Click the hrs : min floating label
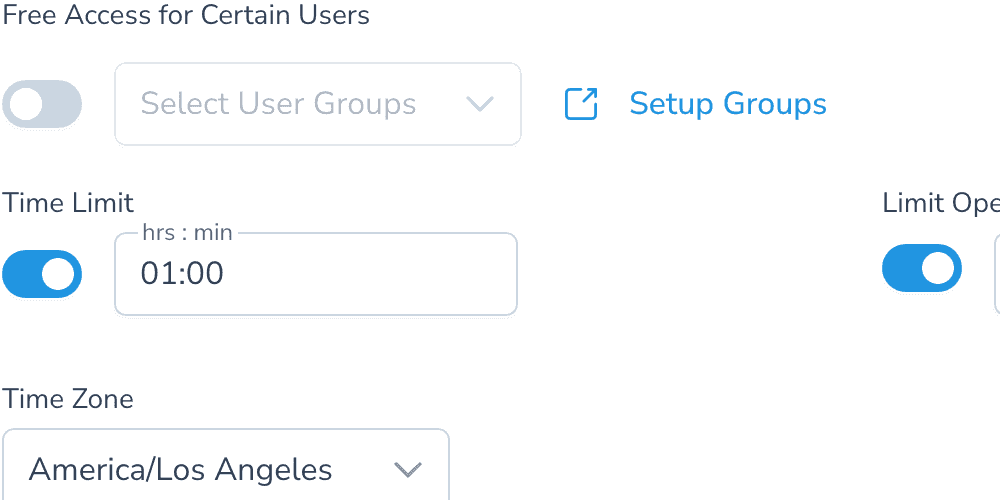This screenshot has height=500, width=1000. pos(188,233)
